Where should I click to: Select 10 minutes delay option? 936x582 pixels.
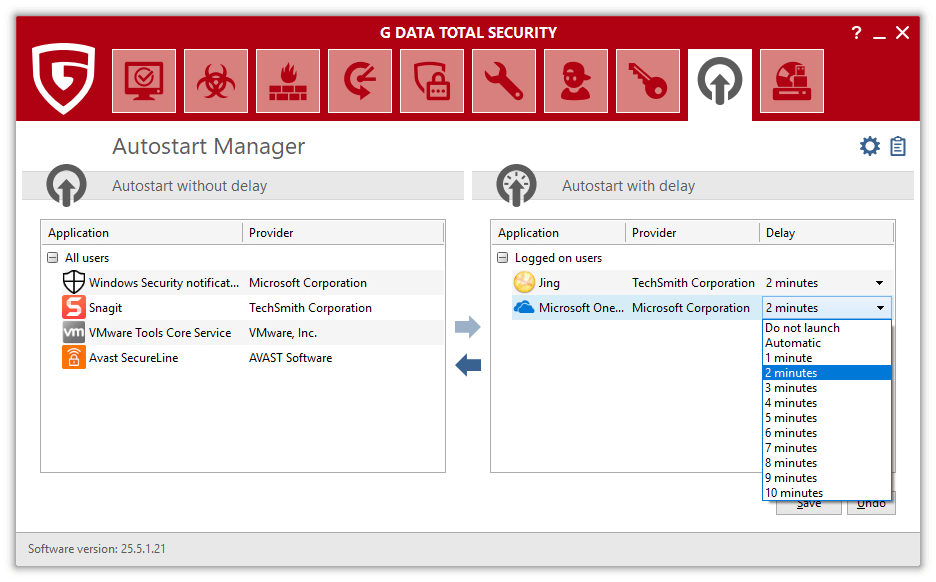[x=827, y=492]
